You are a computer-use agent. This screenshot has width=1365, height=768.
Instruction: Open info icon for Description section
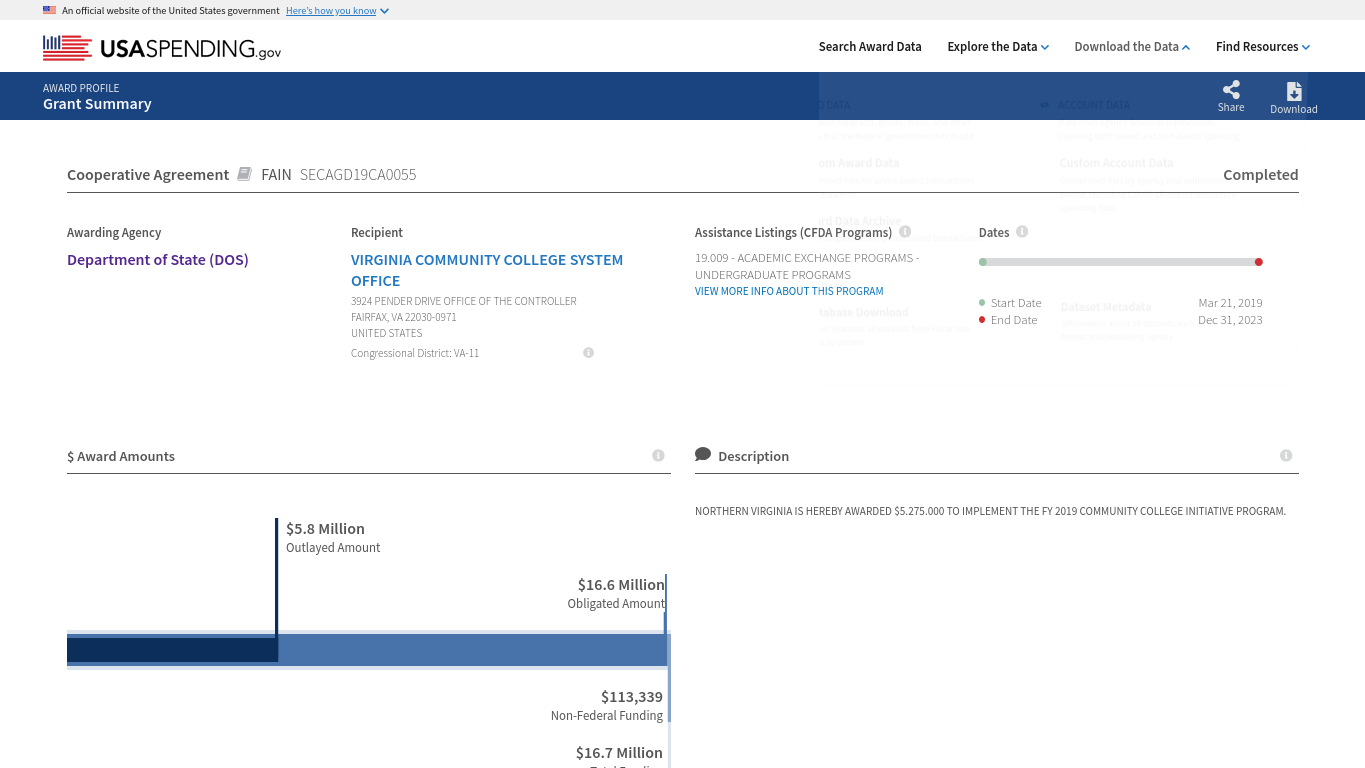point(1286,455)
